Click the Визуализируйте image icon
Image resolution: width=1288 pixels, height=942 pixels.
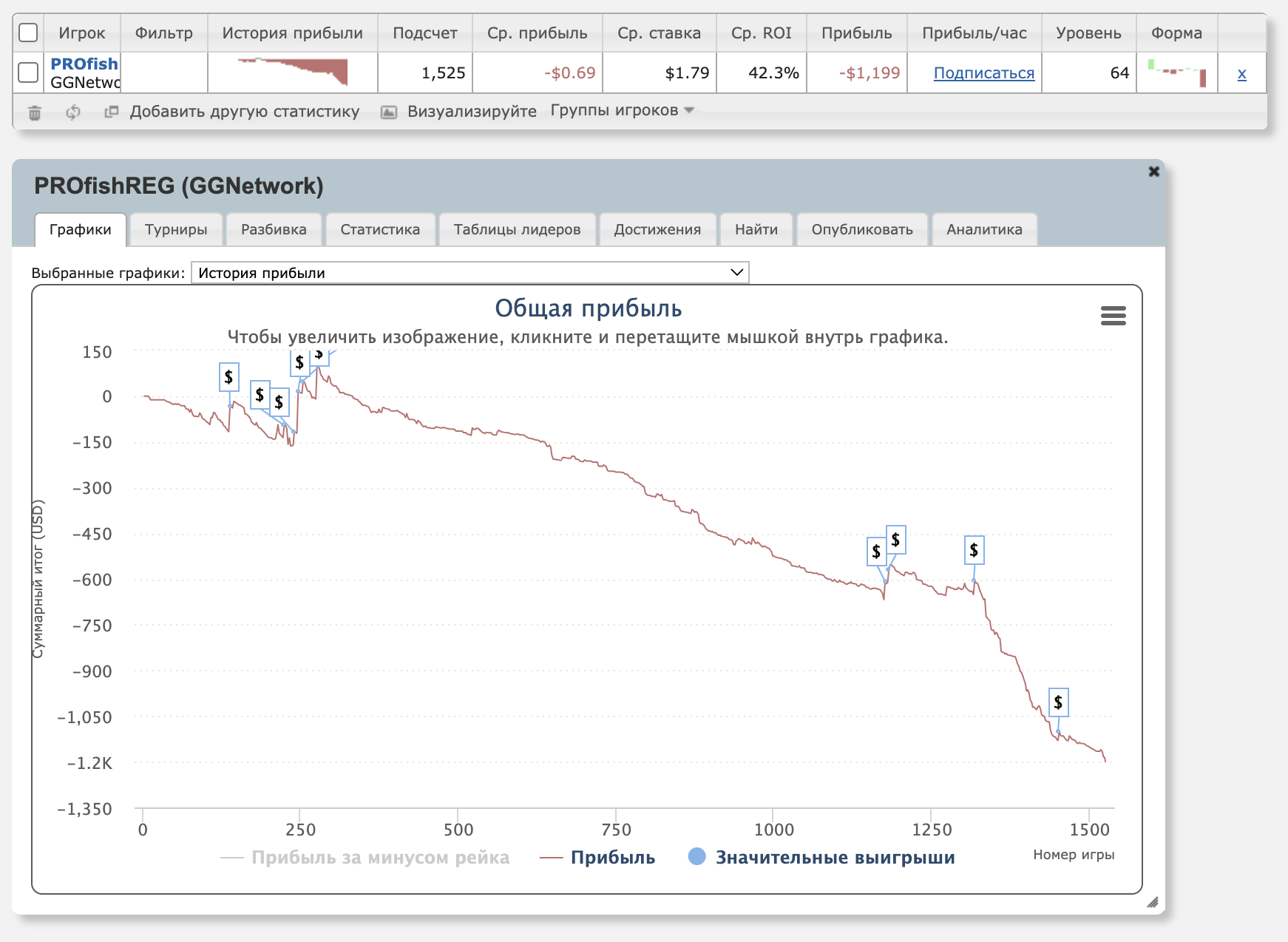388,112
